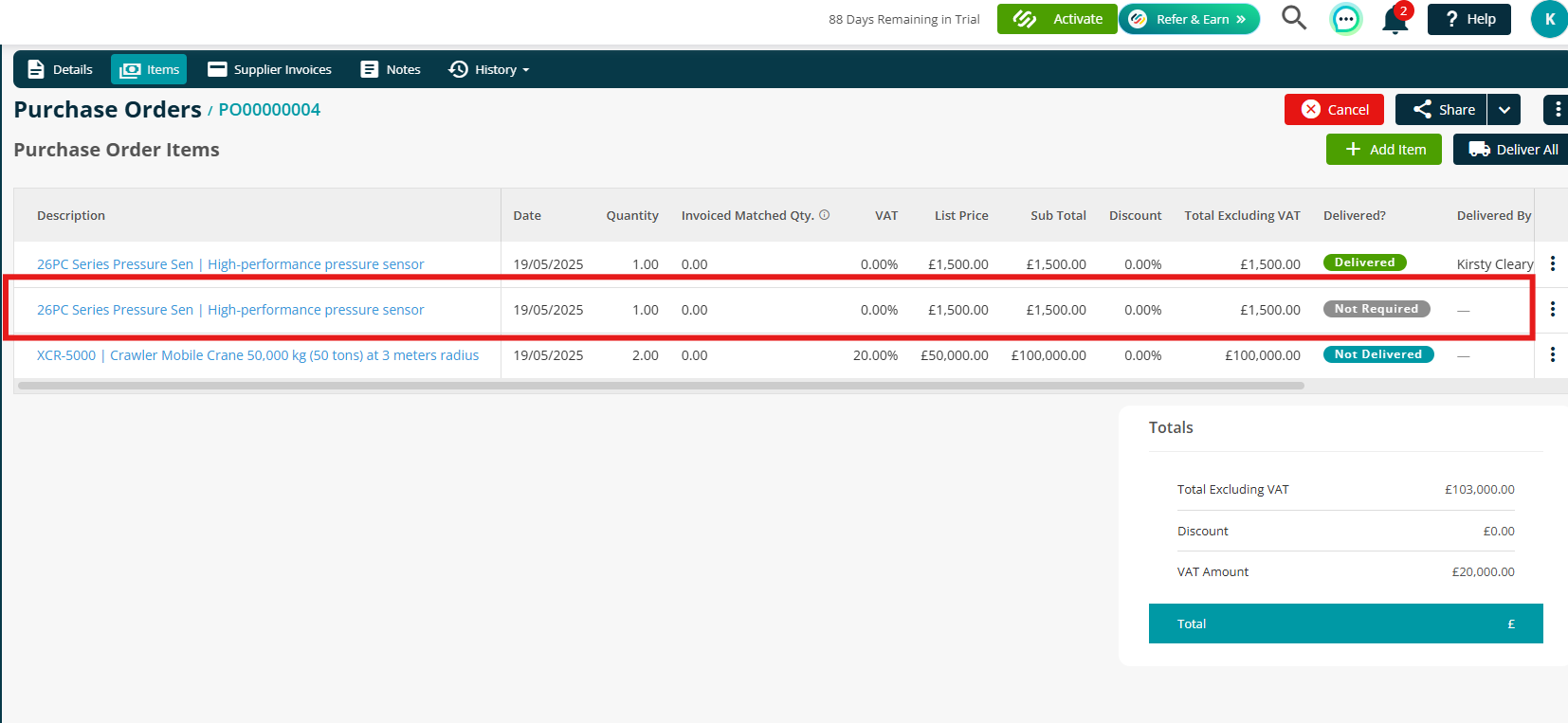Image resolution: width=1568 pixels, height=723 pixels.
Task: Click the info icon beside Invoiced Matched Qty.
Action: (825, 215)
